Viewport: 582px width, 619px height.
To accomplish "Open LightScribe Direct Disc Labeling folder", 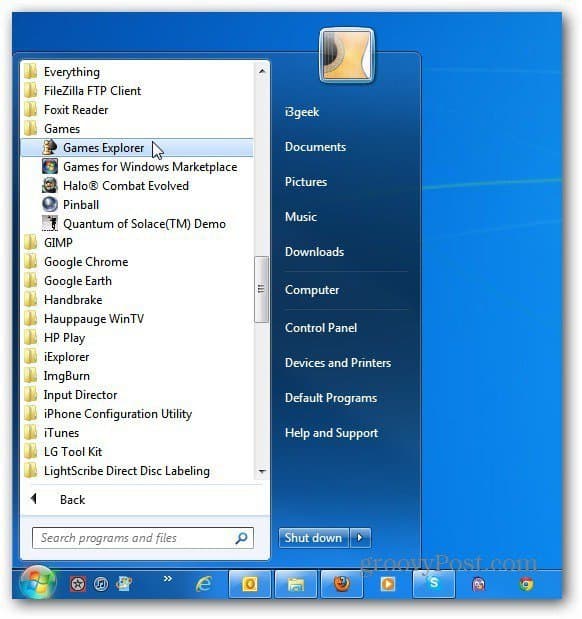I will coord(116,471).
